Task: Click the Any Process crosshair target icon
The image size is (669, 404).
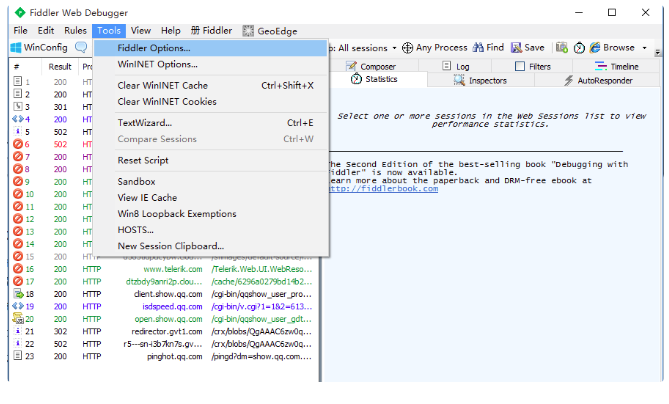Action: (x=407, y=48)
